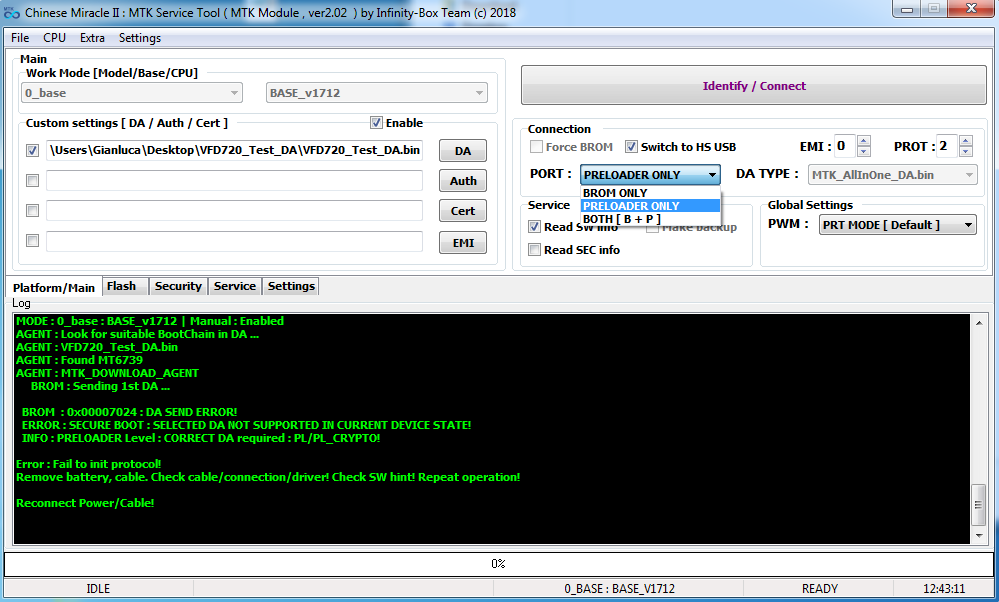Click the Cert file path field
The height and width of the screenshot is (602, 999).
point(234,210)
